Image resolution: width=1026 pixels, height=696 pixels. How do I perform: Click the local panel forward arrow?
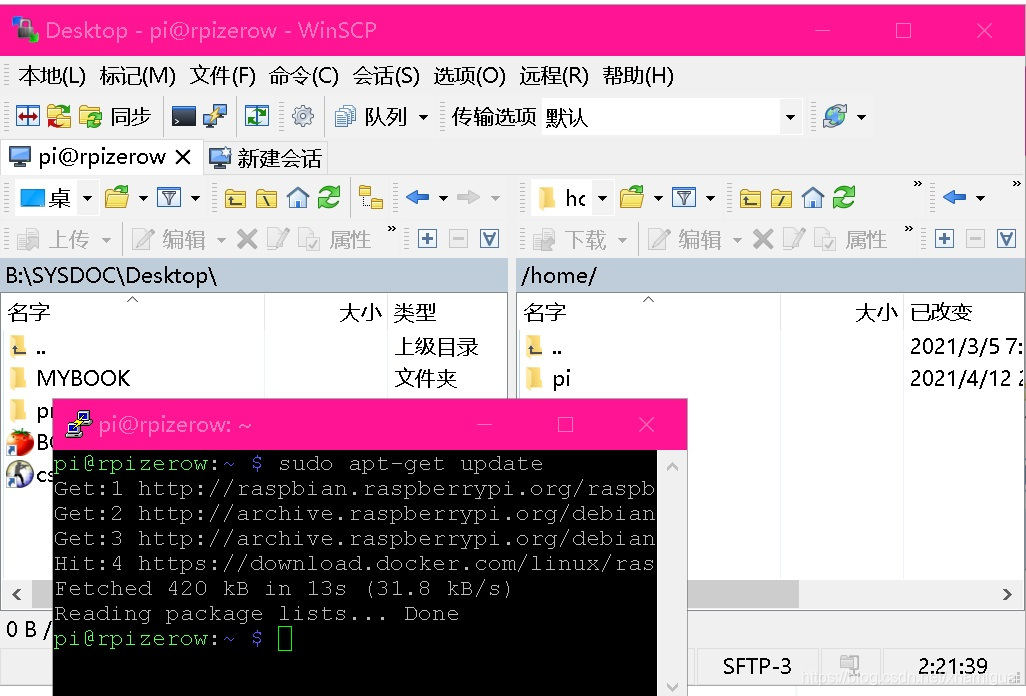pyautogui.click(x=469, y=197)
